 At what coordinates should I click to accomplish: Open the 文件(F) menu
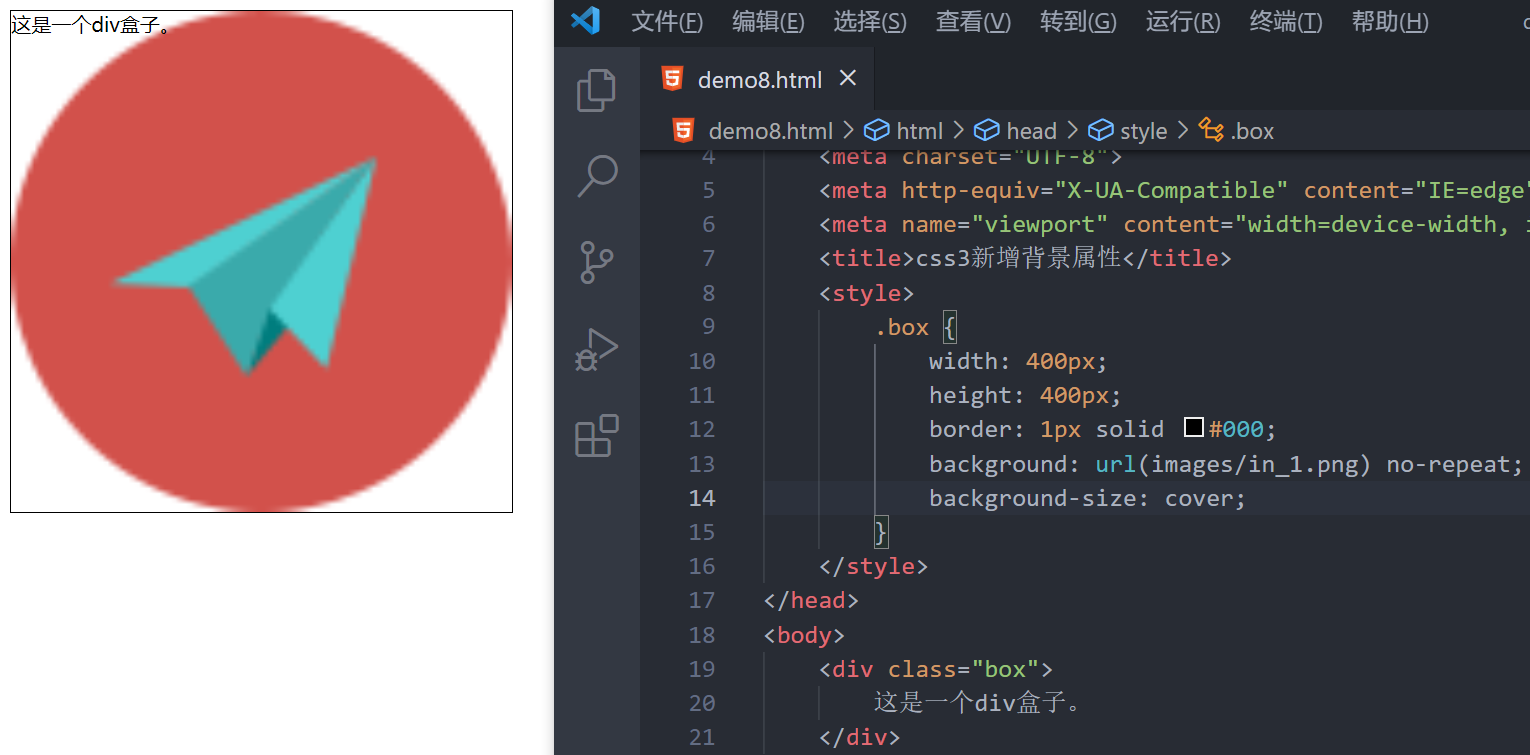coord(668,21)
